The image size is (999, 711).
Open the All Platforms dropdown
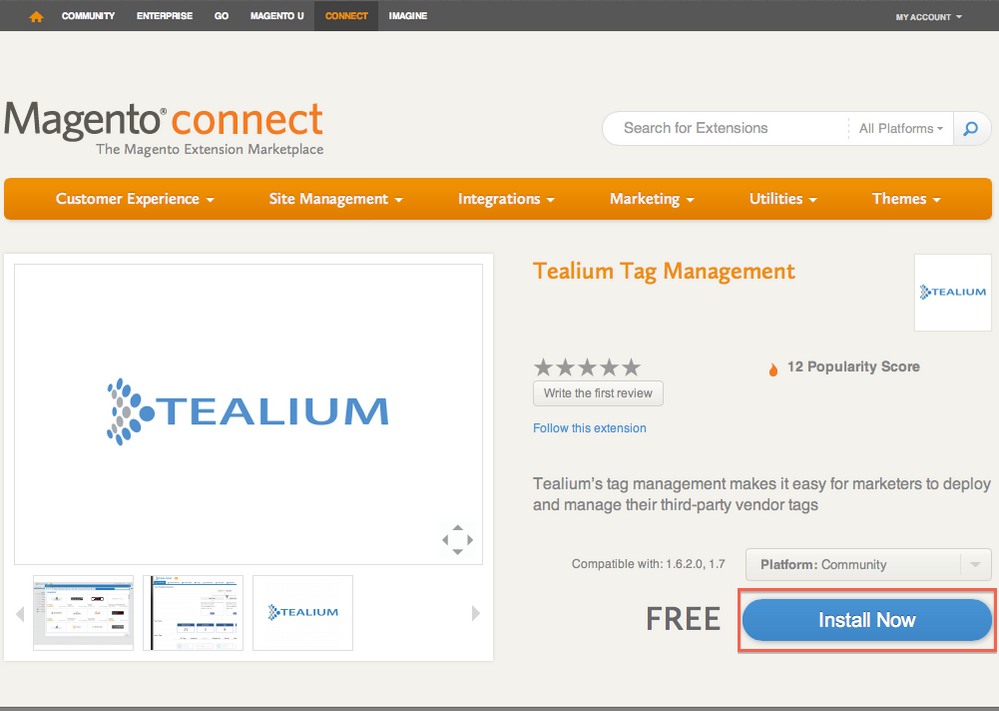[x=901, y=128]
